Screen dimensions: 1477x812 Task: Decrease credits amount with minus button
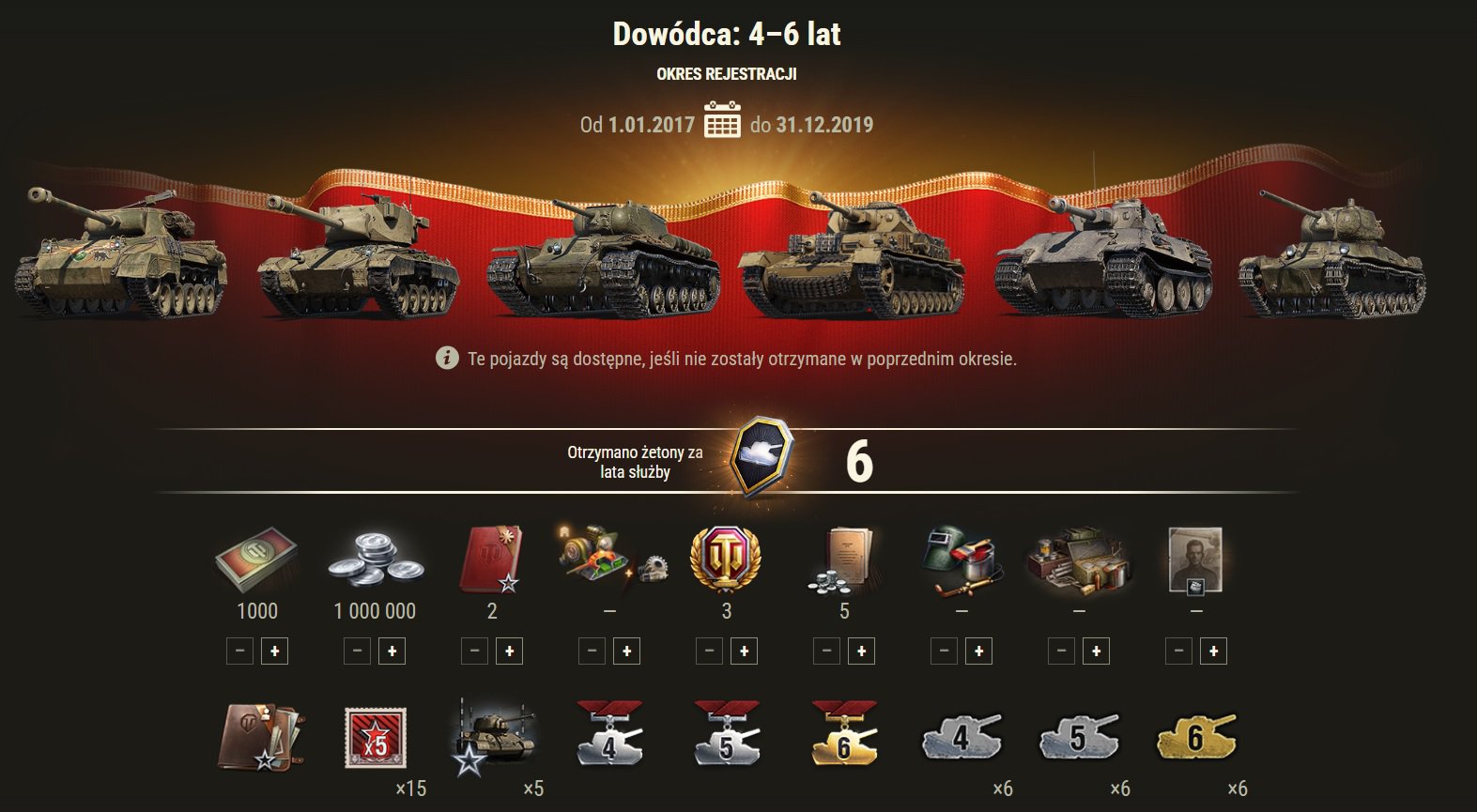coord(357,651)
